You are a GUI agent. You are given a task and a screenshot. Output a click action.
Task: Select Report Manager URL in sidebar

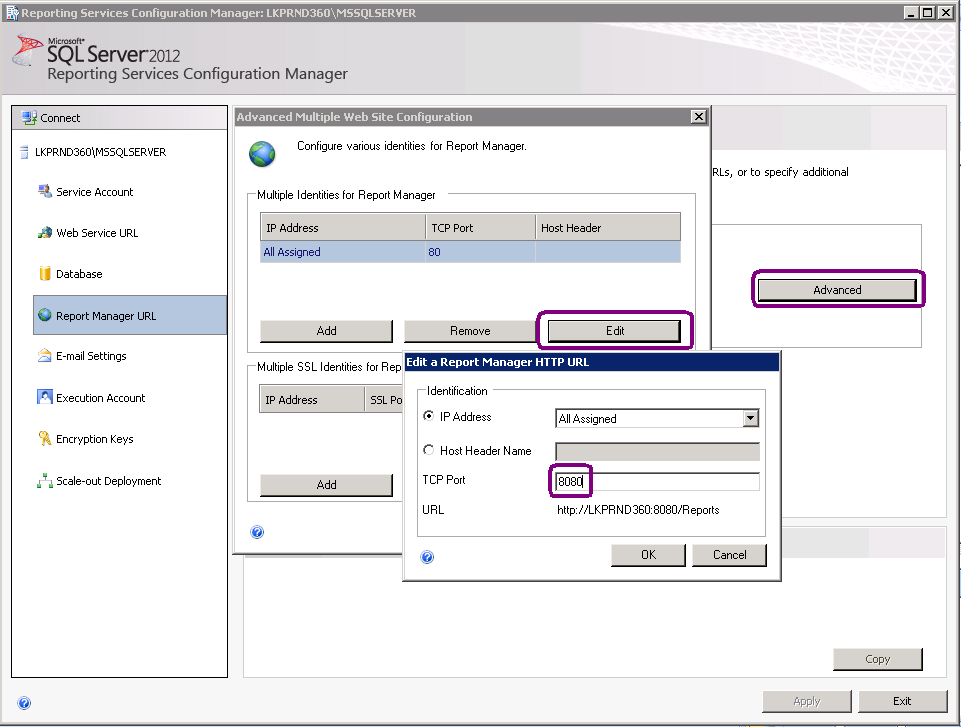coord(130,315)
